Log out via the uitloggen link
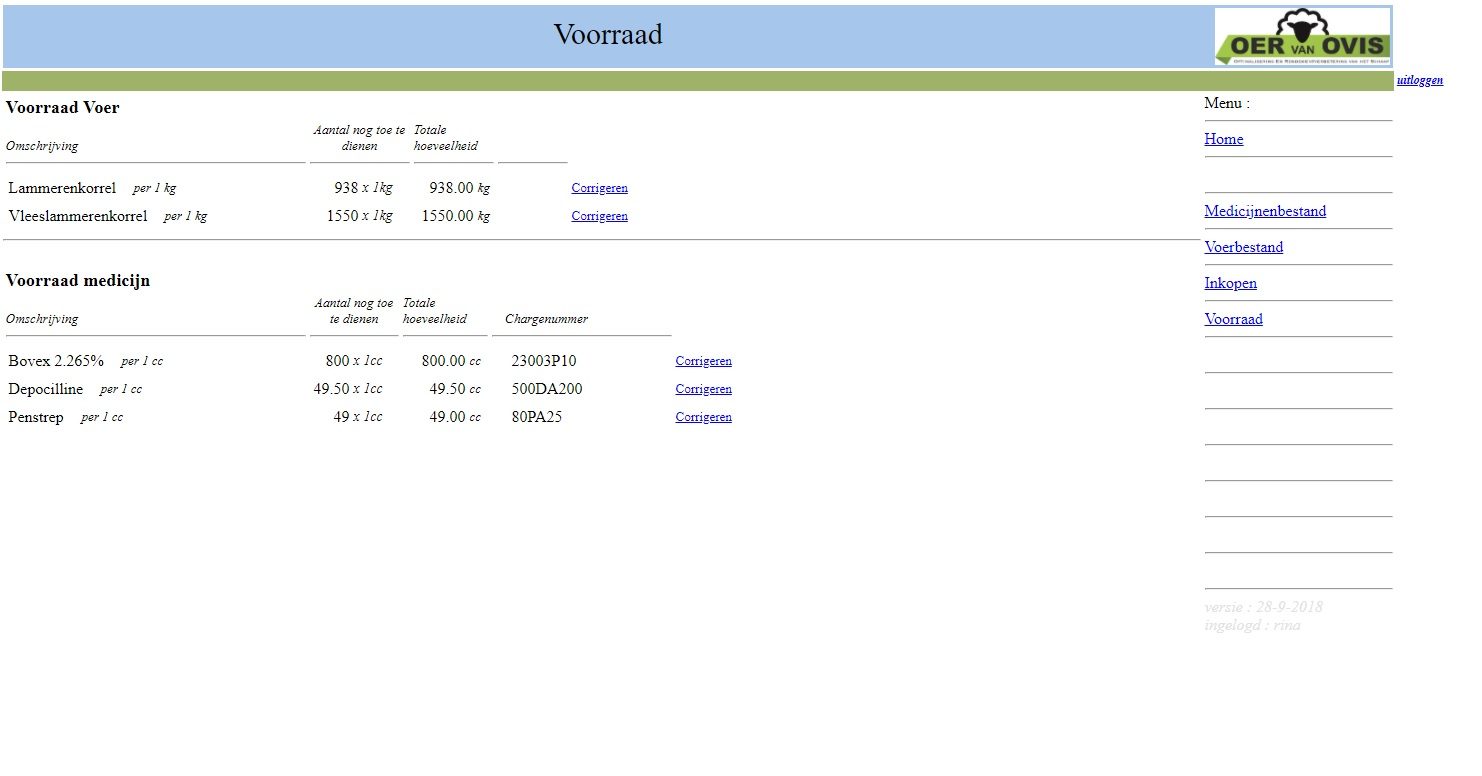This screenshot has width=1482, height=776. tap(1419, 80)
